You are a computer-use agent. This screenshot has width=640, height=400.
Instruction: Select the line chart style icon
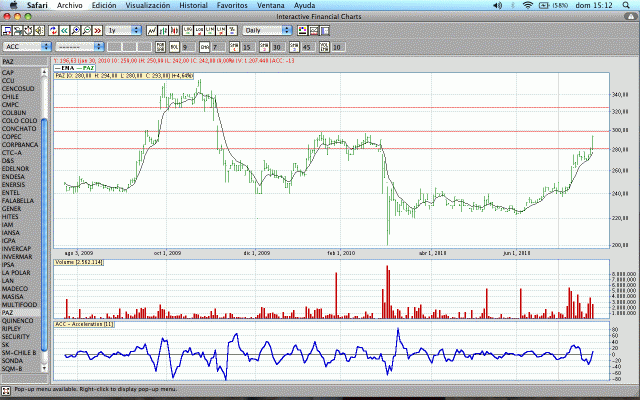[150, 30]
